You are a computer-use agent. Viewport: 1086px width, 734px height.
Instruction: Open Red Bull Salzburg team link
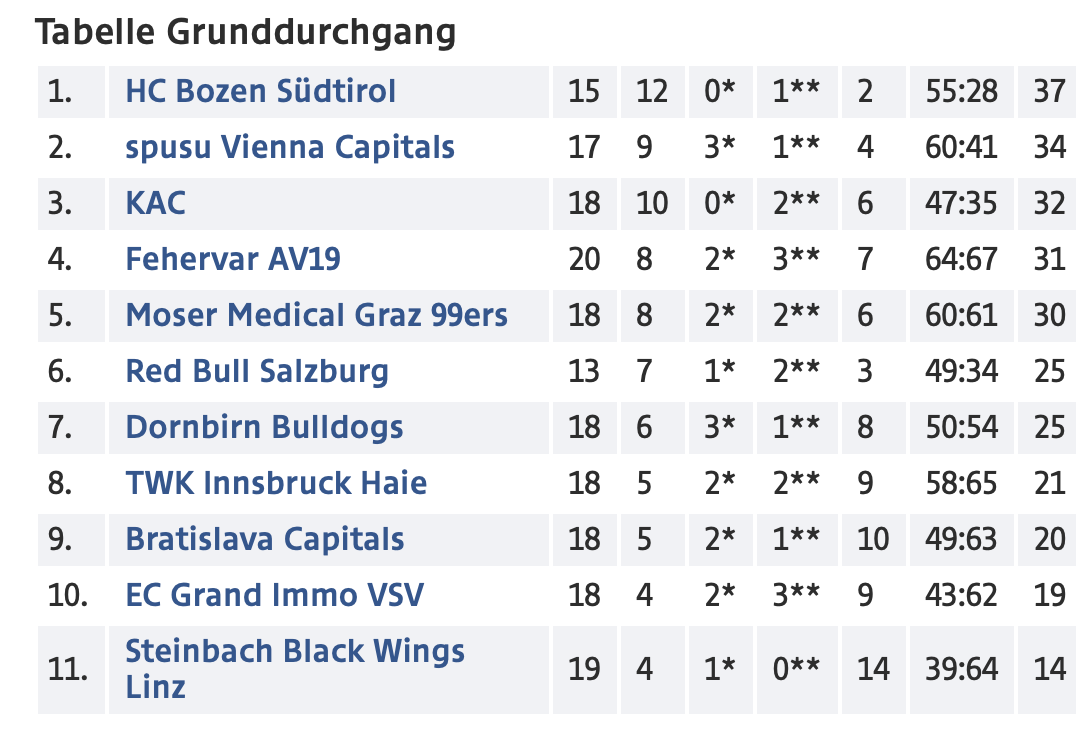257,372
